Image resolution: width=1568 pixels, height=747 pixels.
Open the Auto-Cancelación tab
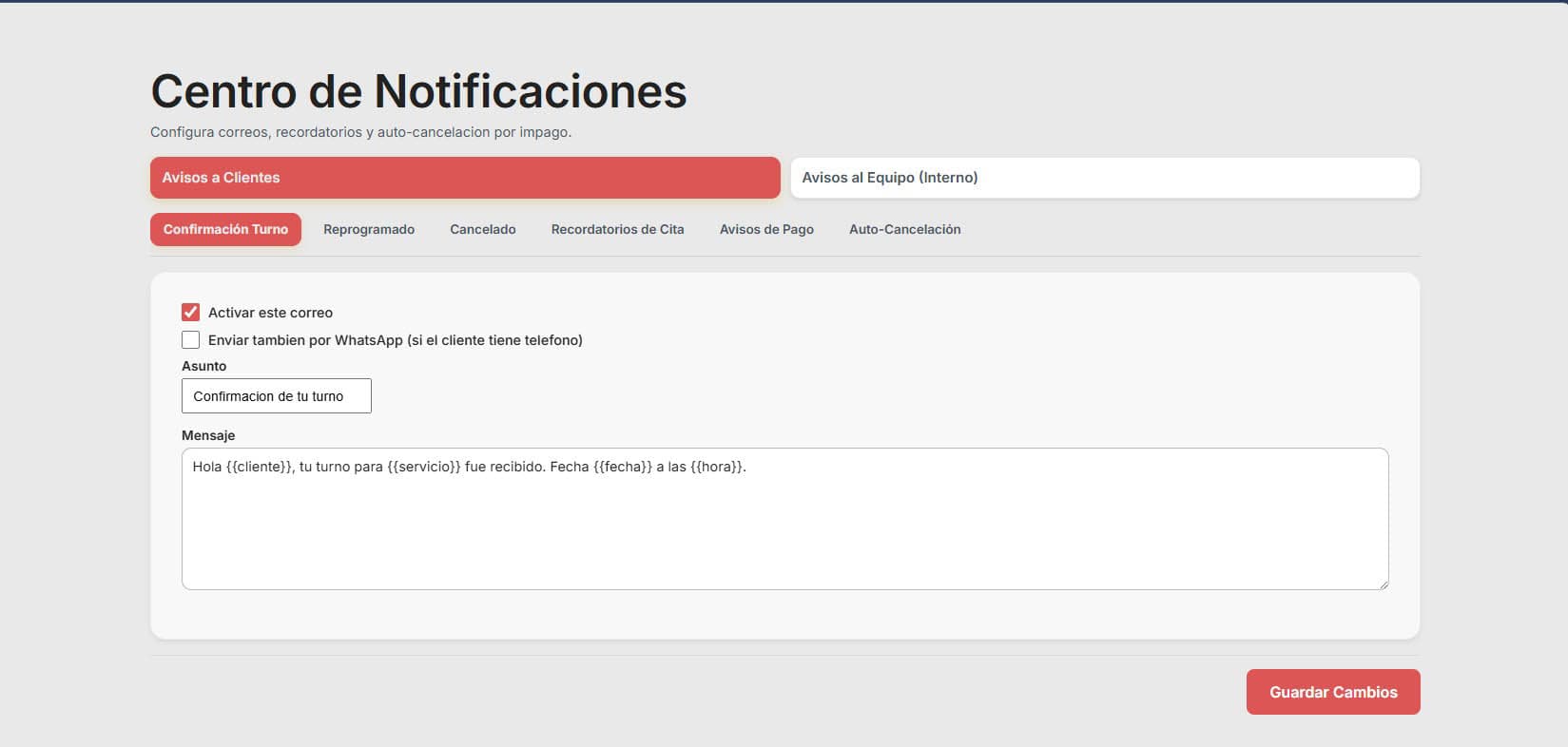[x=905, y=229]
